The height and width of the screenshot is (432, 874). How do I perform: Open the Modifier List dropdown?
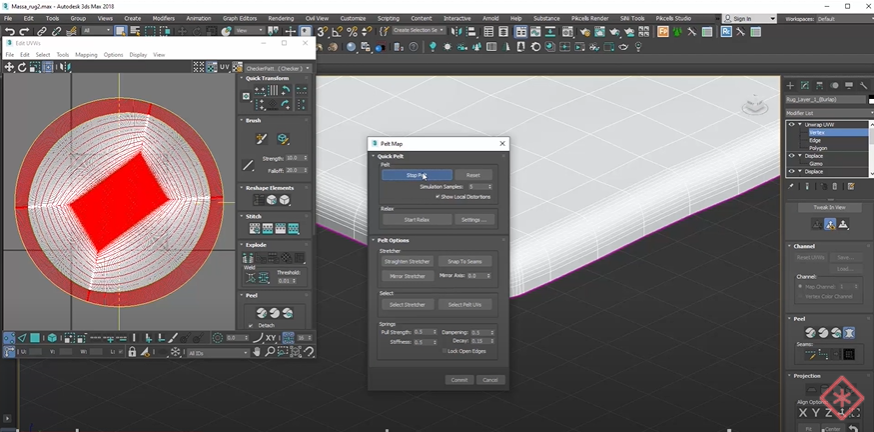click(828, 115)
